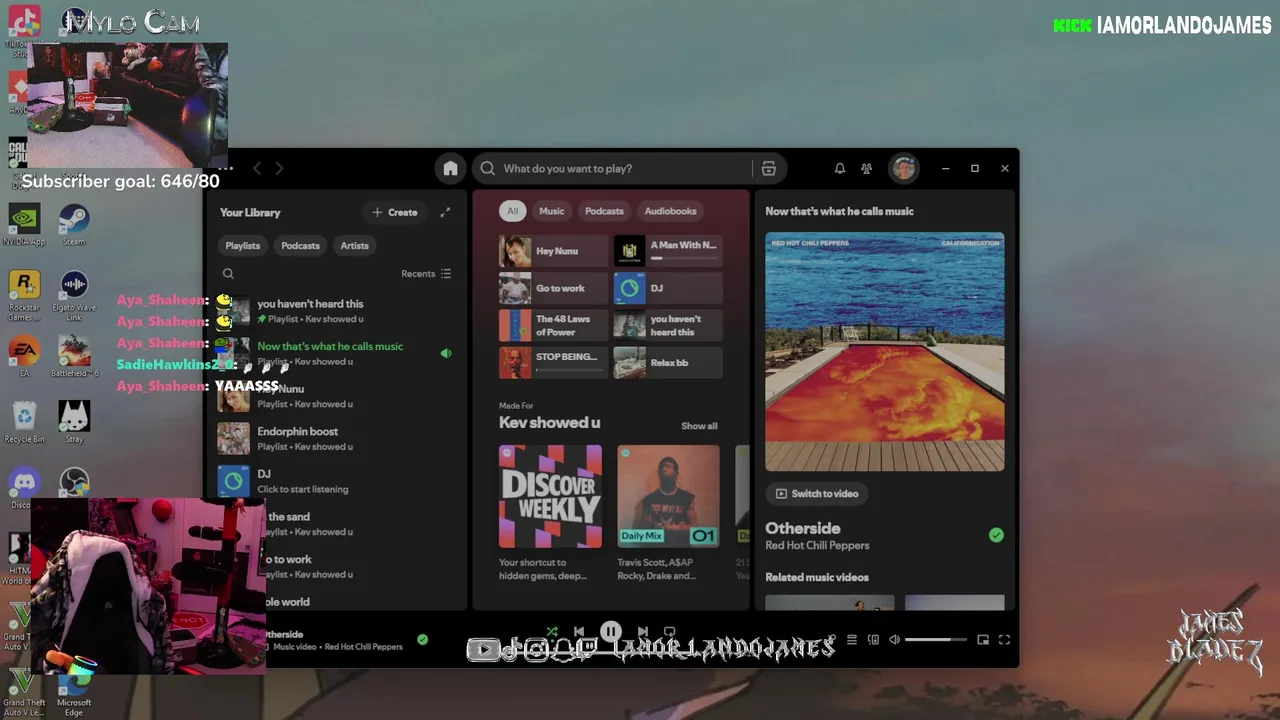Open the profile avatar menu

tap(904, 168)
